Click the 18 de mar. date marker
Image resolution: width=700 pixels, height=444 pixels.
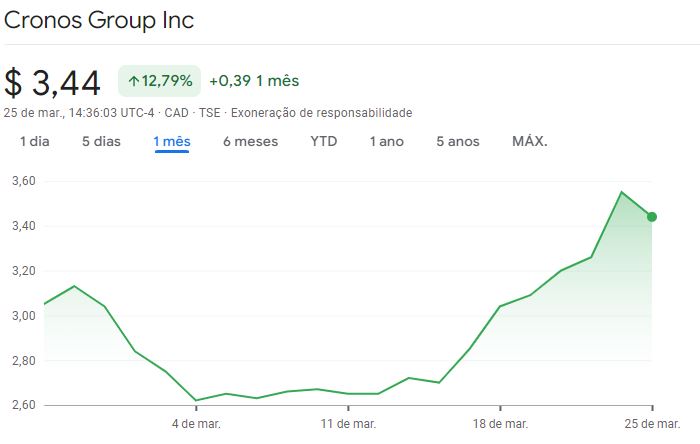[500, 424]
